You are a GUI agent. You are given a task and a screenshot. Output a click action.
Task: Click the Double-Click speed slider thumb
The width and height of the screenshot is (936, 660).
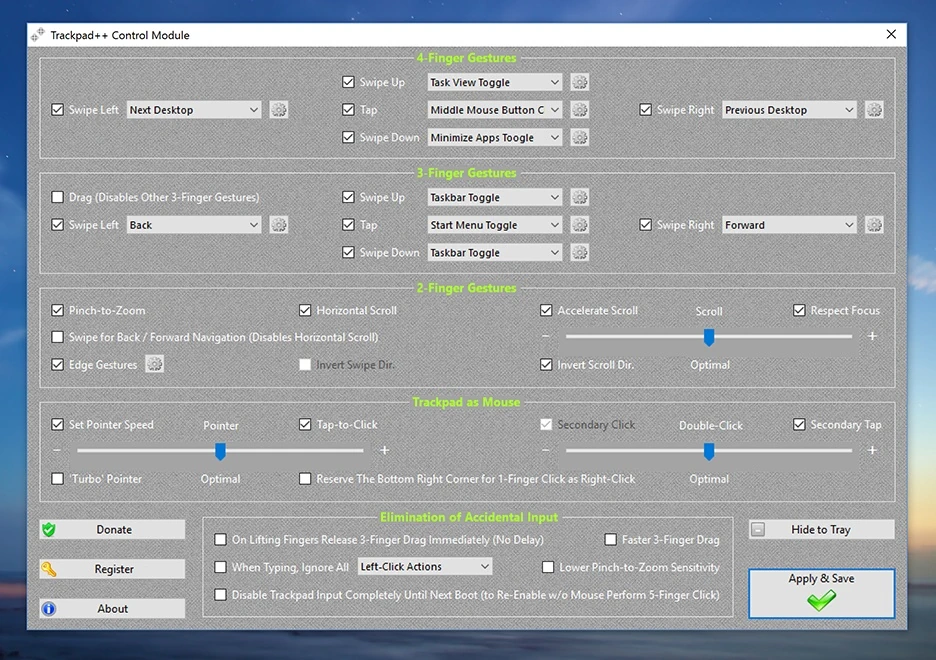click(709, 451)
